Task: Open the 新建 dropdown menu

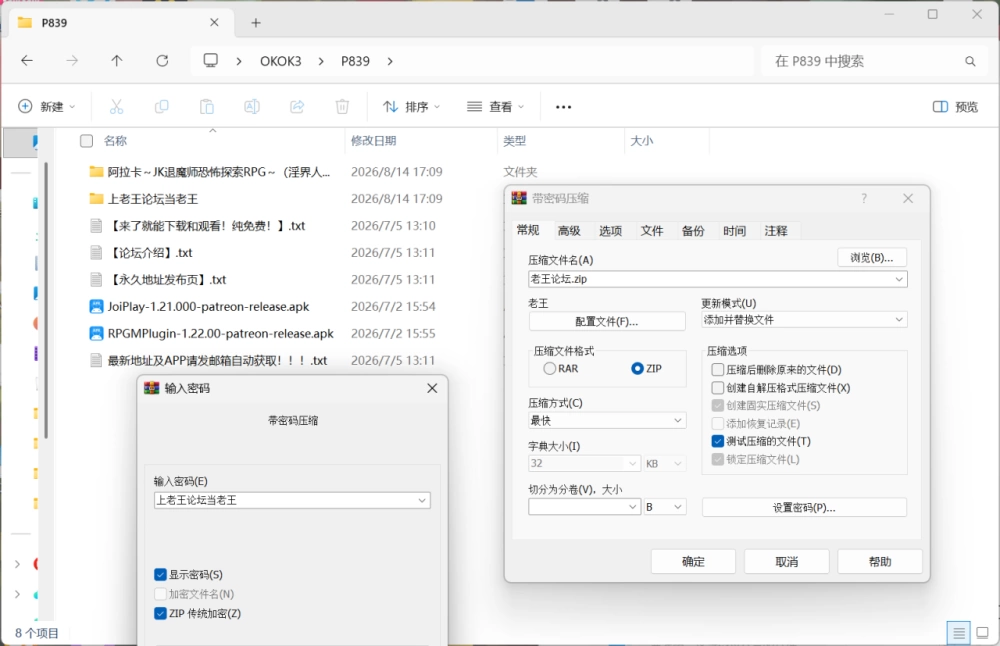Action: click(47, 106)
